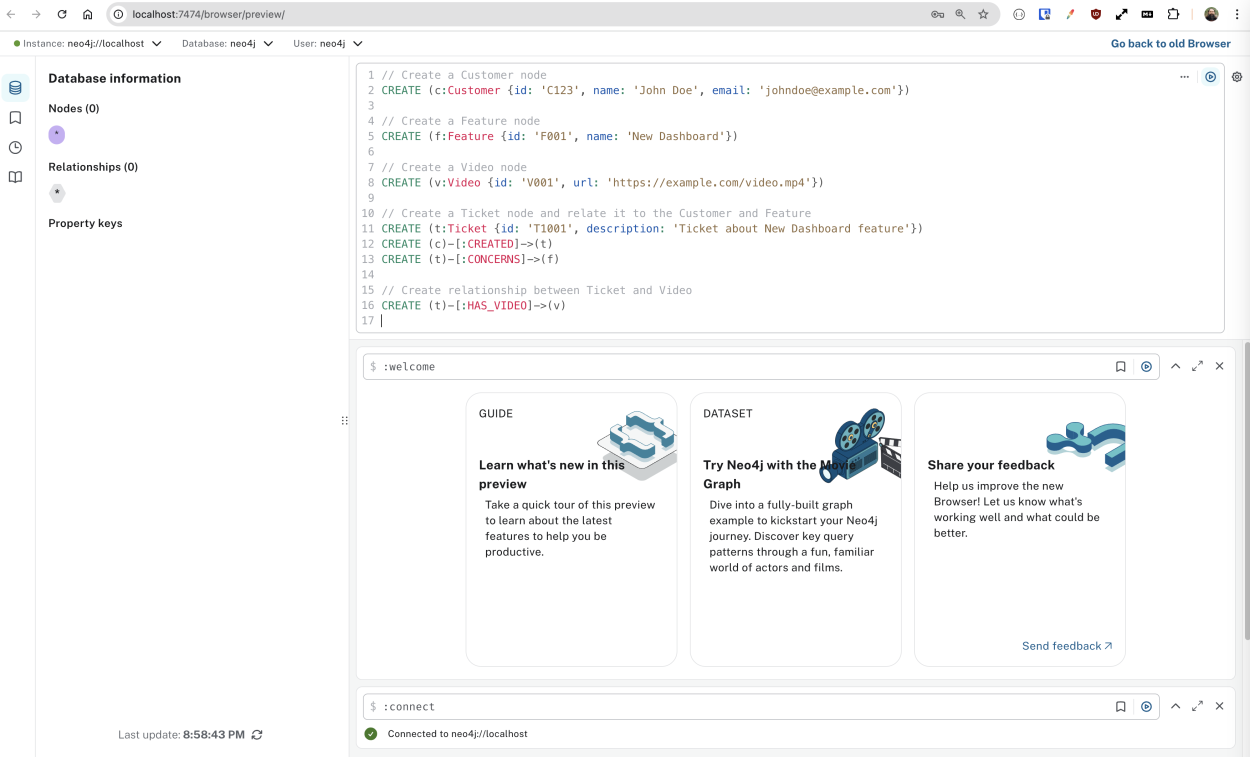Viewport: 1250px width, 757px height.
Task: Open the Movie Graph dataset guide card
Action: coord(795,529)
